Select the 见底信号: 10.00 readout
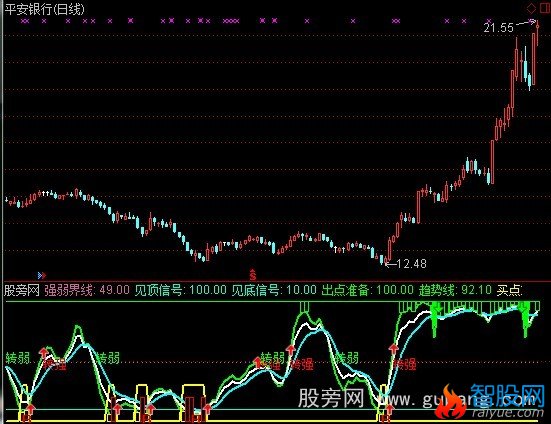Image resolution: width=551 pixels, height=424 pixels. click(x=274, y=290)
